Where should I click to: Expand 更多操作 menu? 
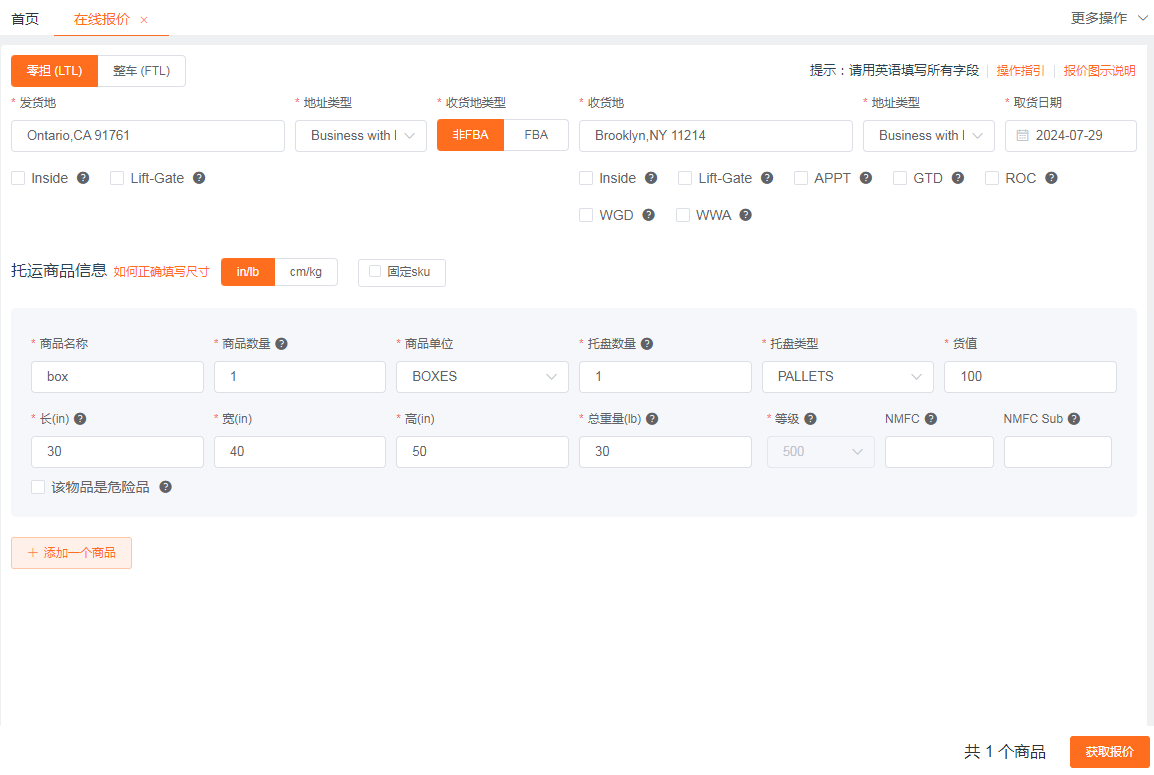[1109, 18]
